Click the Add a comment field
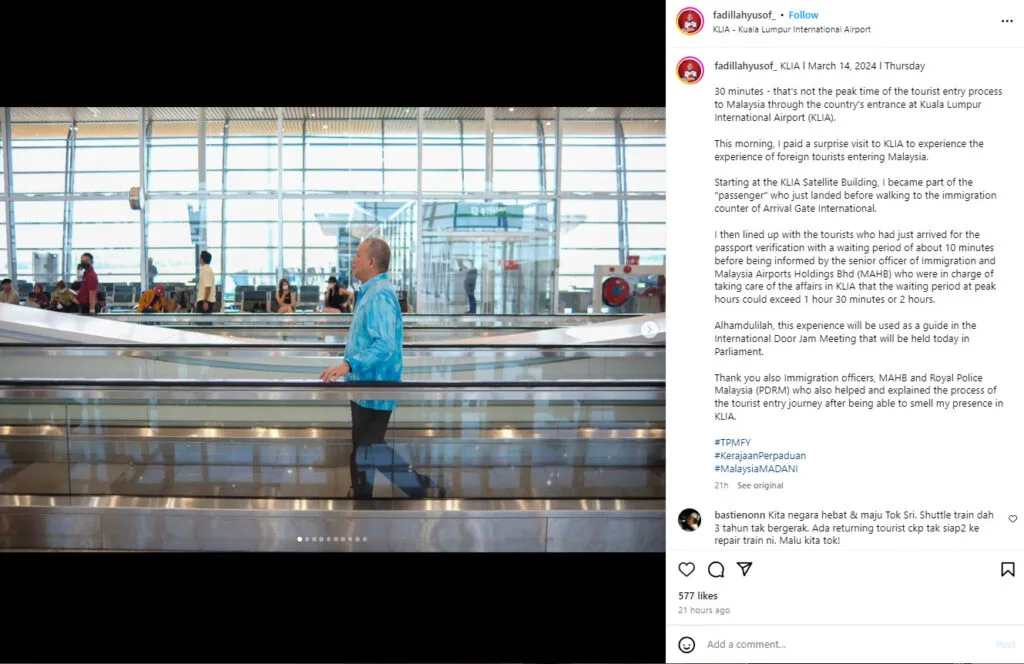 pos(849,644)
